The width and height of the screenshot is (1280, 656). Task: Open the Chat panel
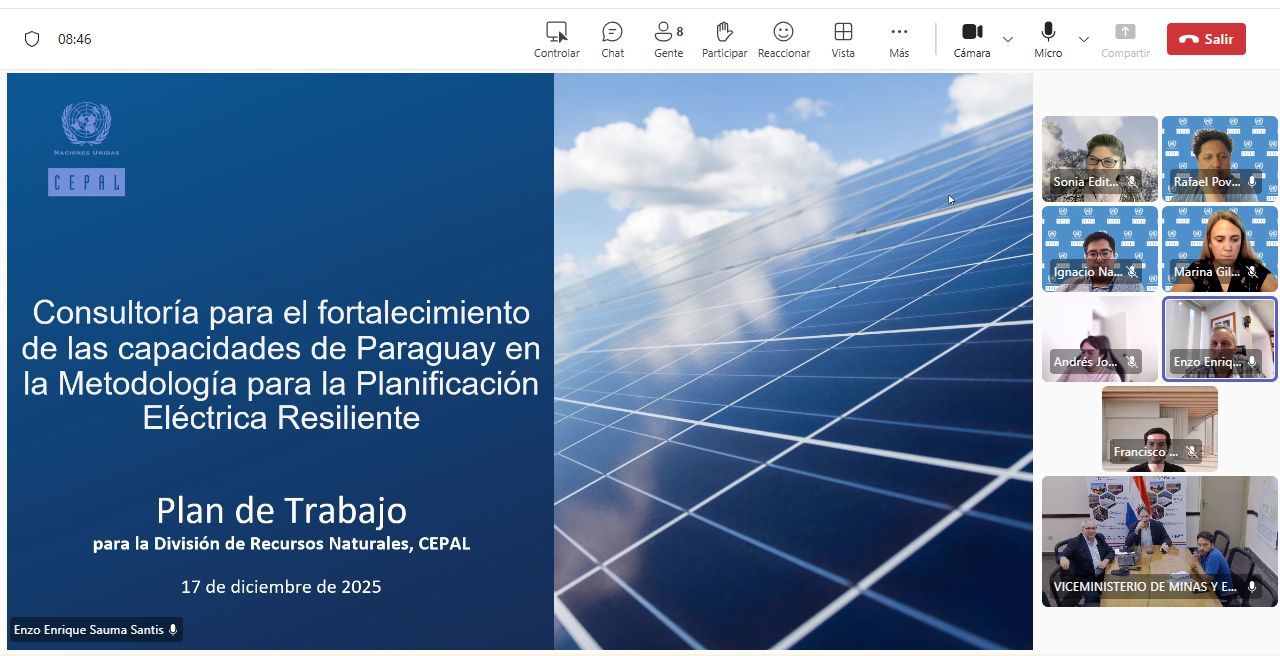[x=612, y=39]
